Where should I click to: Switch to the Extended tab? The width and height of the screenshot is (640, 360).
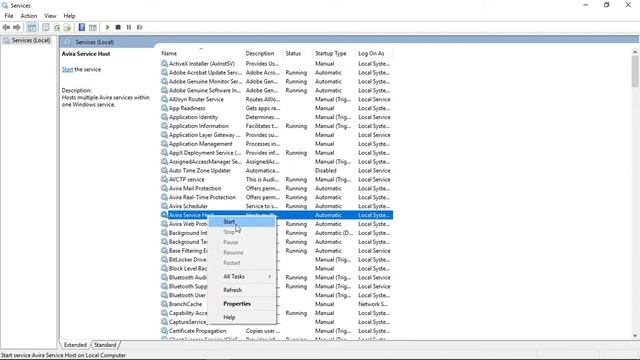click(x=75, y=345)
